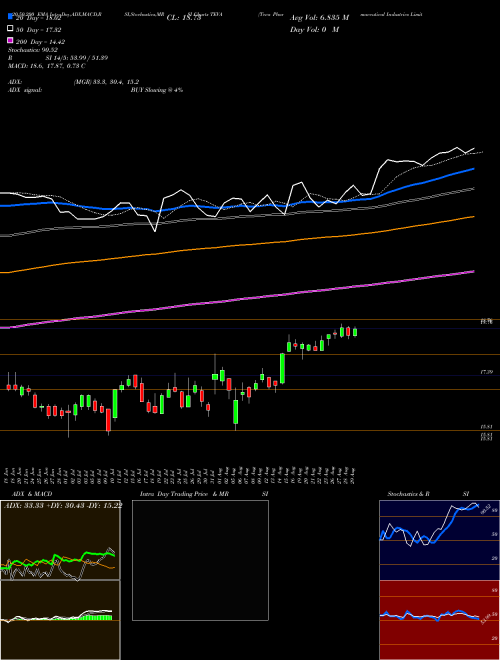Click the 17.39 price axis label
Screen dimensions: 500x660
pyautogui.click(x=486, y=372)
